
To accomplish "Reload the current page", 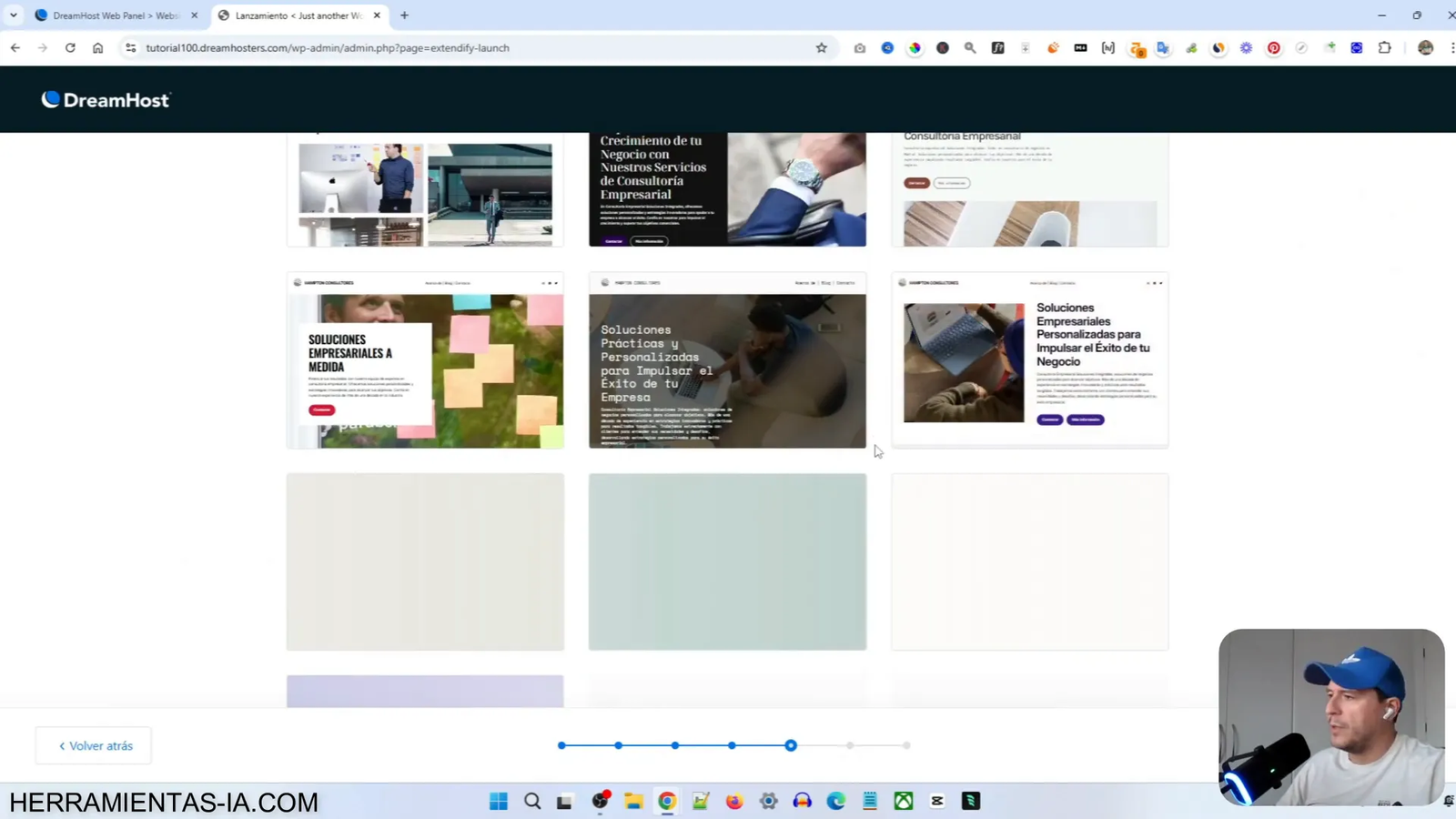I will [x=70, y=47].
